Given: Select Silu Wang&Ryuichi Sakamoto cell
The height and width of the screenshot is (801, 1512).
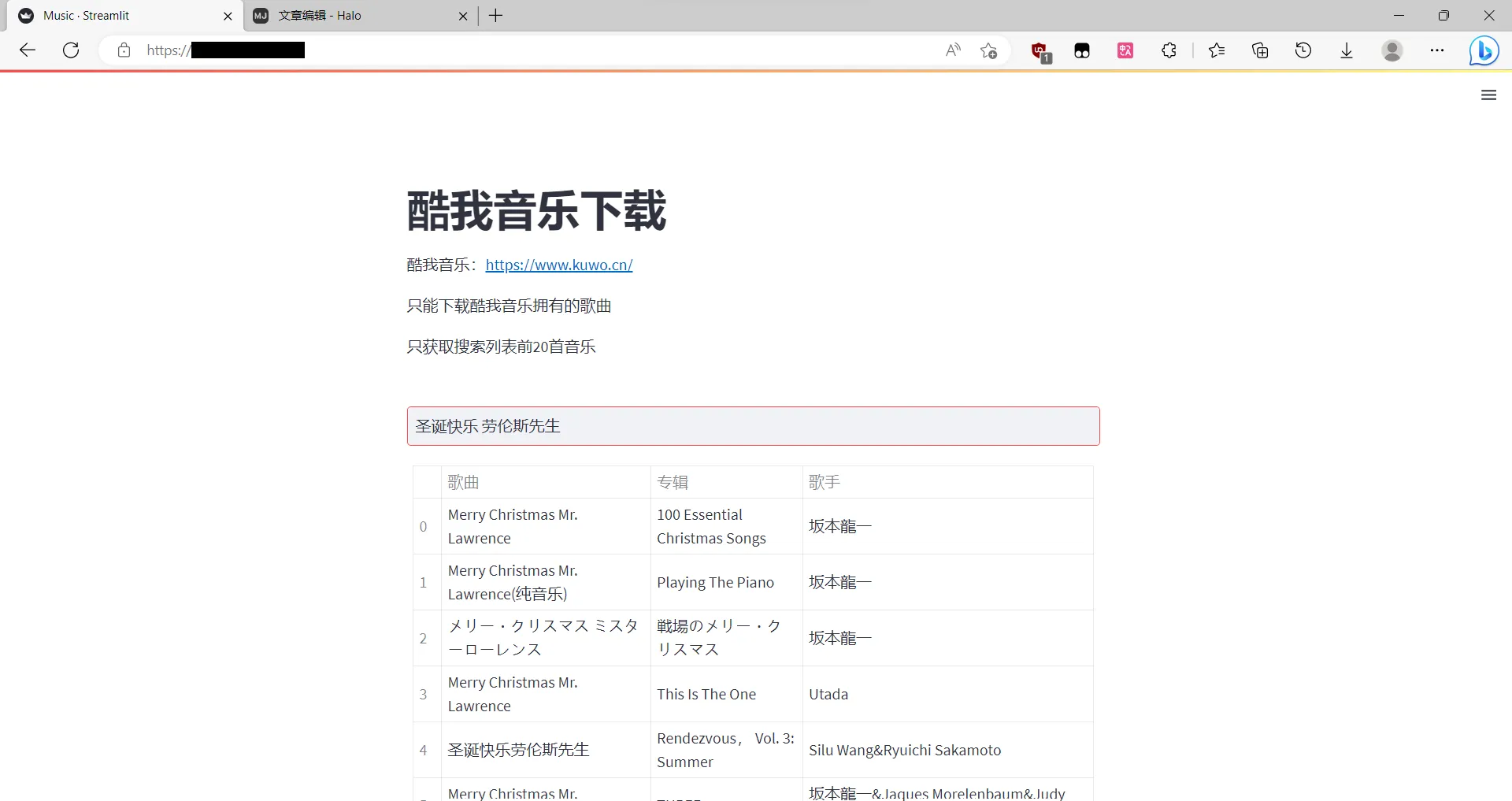Looking at the screenshot, I should click(x=947, y=750).
